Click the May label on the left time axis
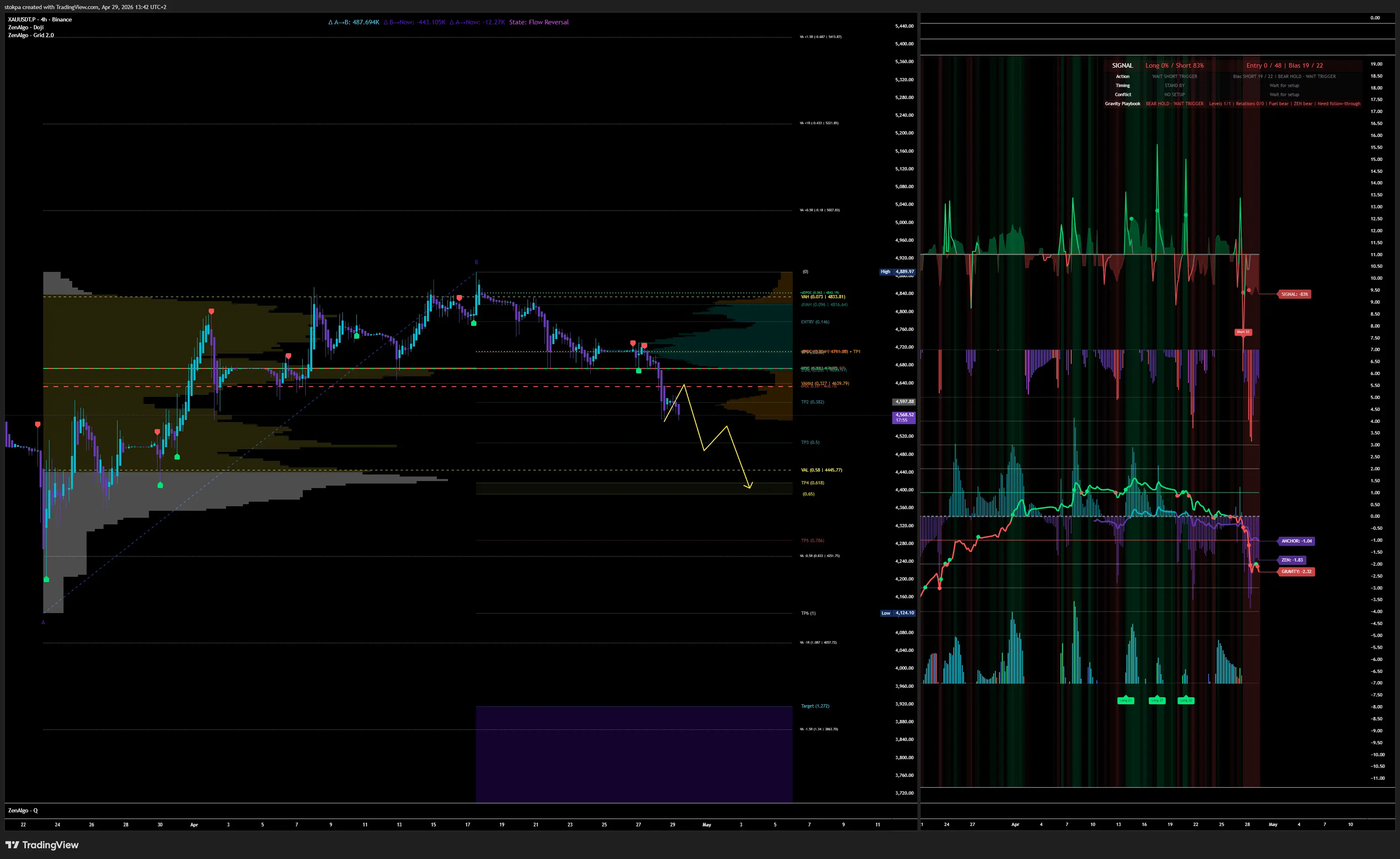 point(706,824)
